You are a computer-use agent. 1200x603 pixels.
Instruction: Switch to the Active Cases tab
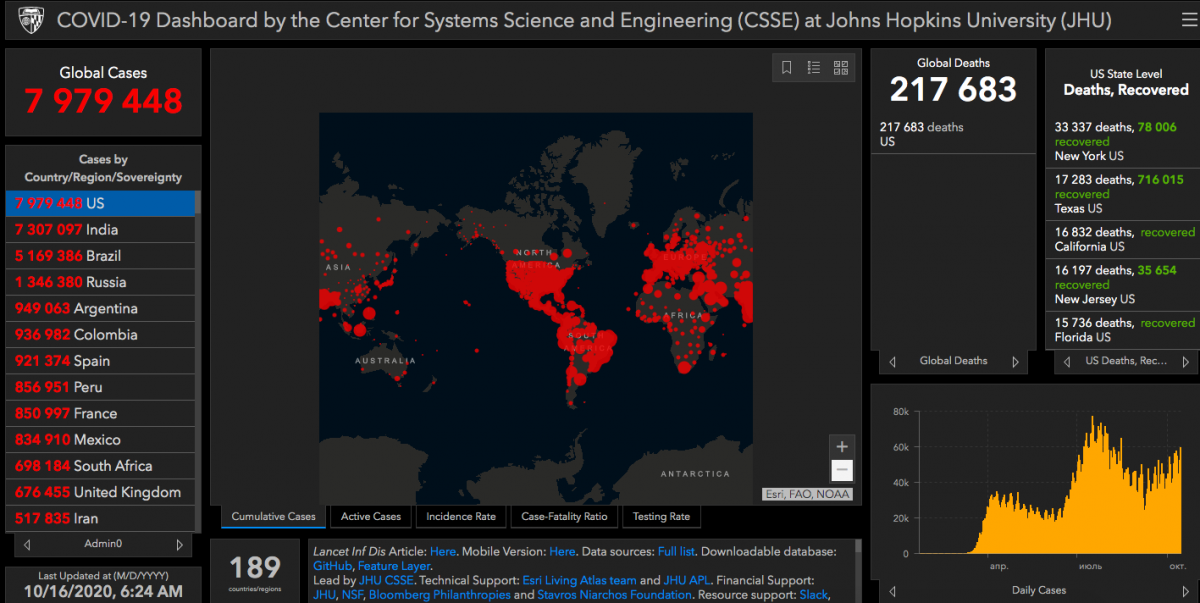click(x=371, y=517)
